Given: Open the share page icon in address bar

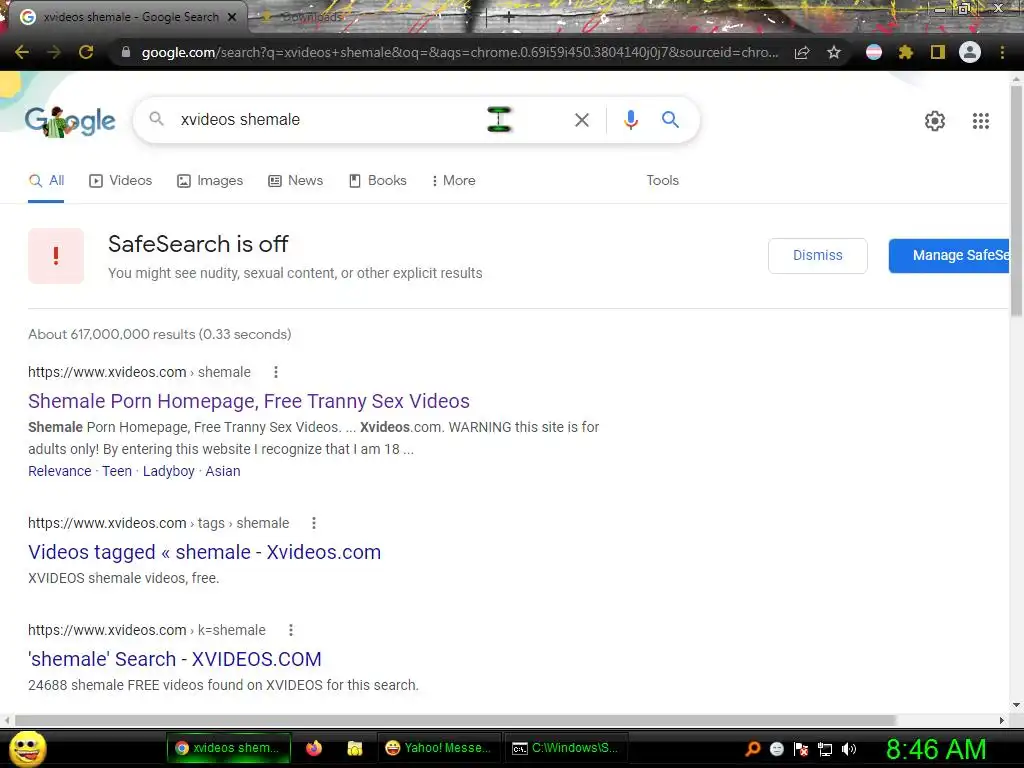Looking at the screenshot, I should [802, 52].
